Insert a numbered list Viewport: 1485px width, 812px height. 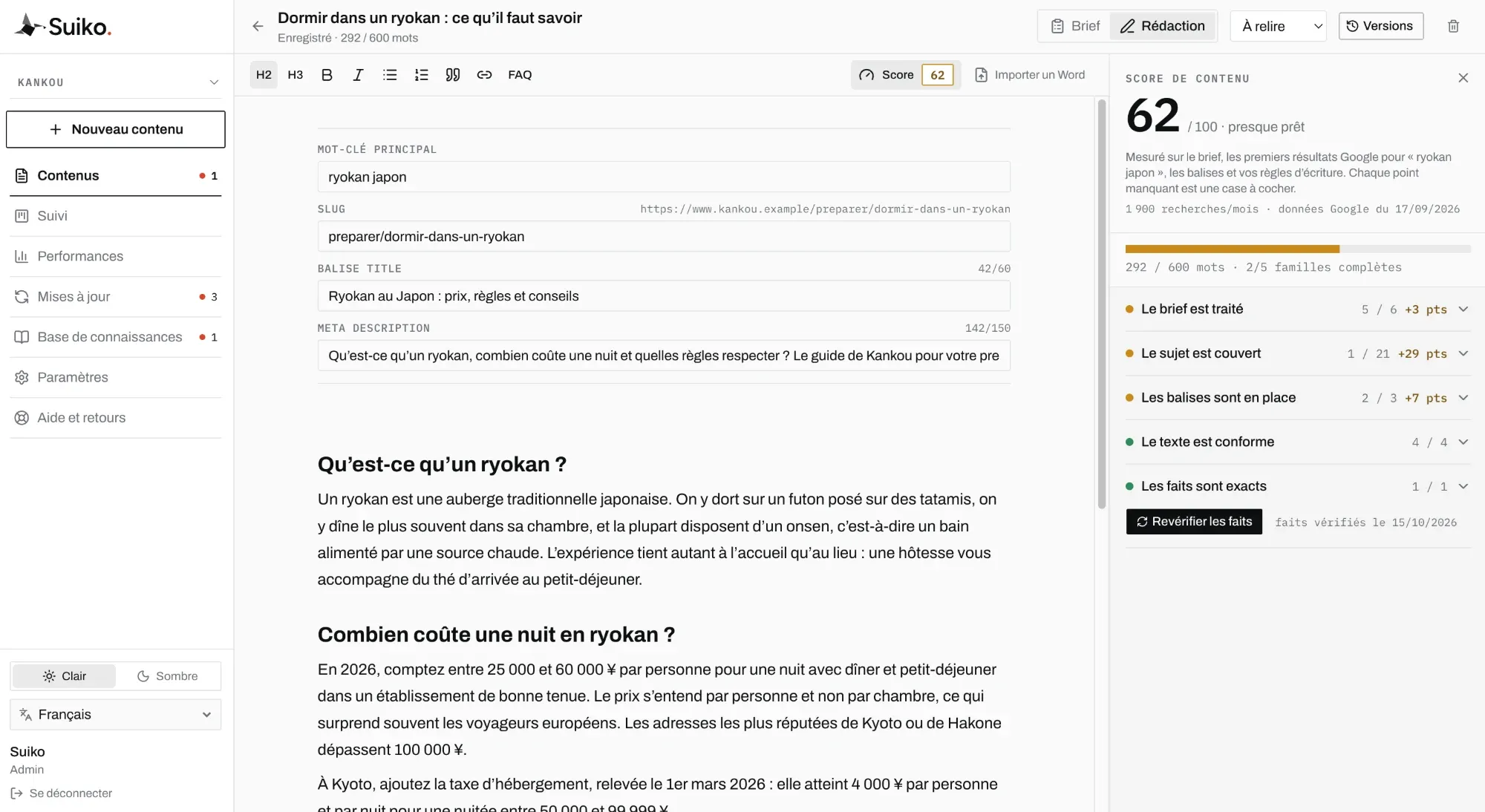(422, 75)
